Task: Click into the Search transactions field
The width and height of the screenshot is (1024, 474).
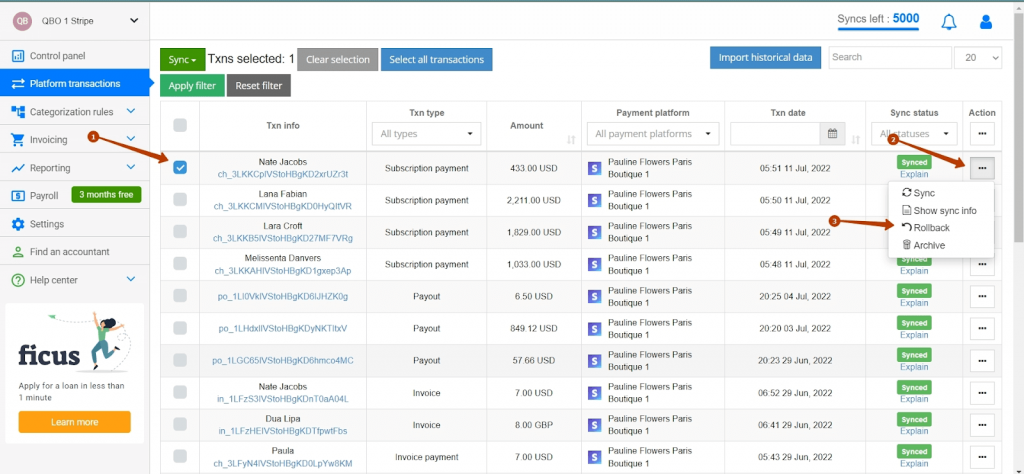Action: click(890, 57)
